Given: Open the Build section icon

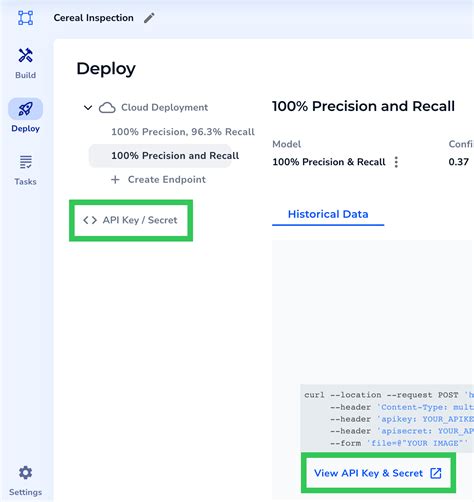Looking at the screenshot, I should [25, 55].
